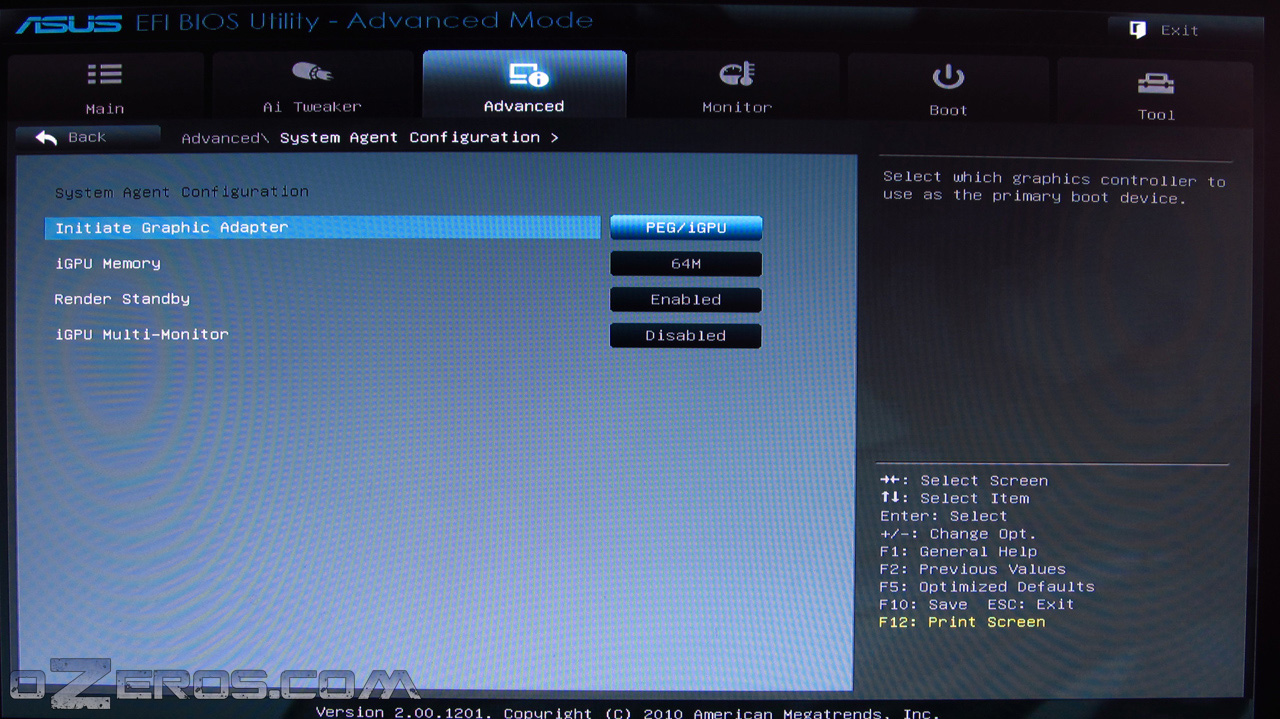This screenshot has height=719, width=1280.
Task: Click the F10: Save hint
Action: pyautogui.click(x=924, y=604)
